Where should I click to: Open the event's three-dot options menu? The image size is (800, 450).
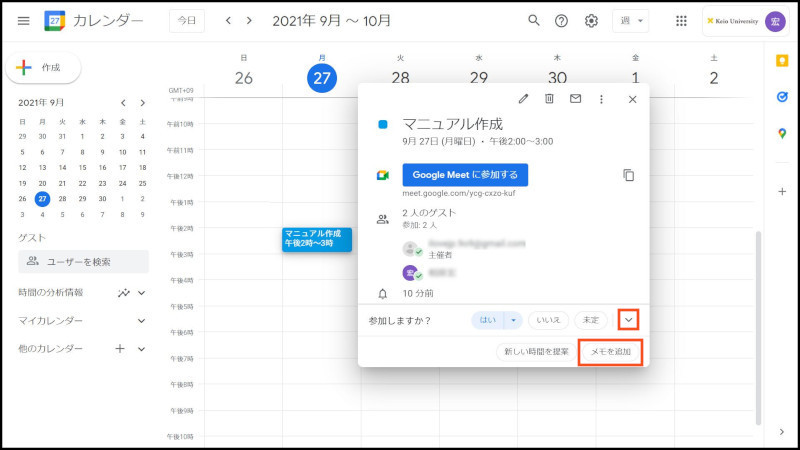coord(601,99)
